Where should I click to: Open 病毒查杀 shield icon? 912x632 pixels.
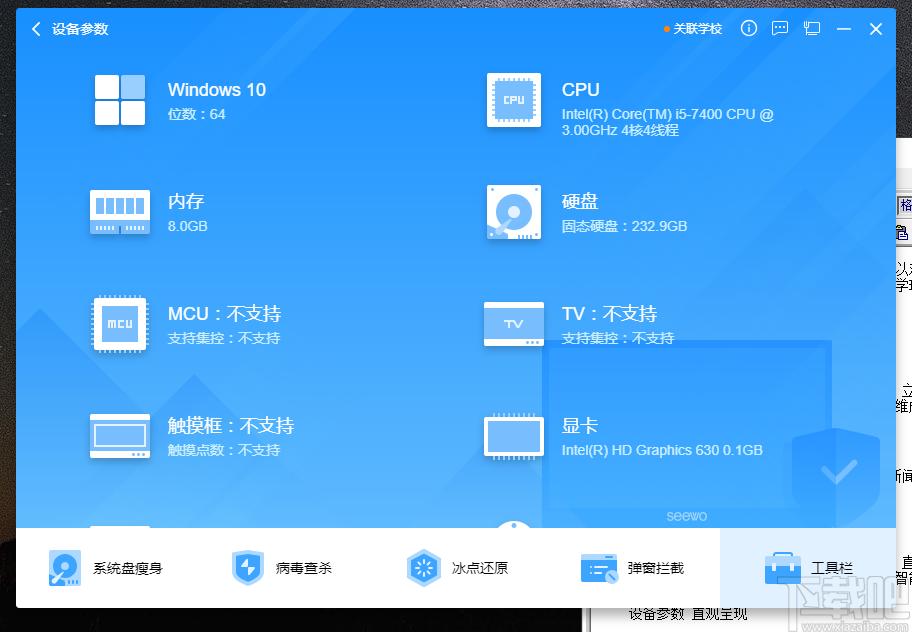[x=247, y=568]
